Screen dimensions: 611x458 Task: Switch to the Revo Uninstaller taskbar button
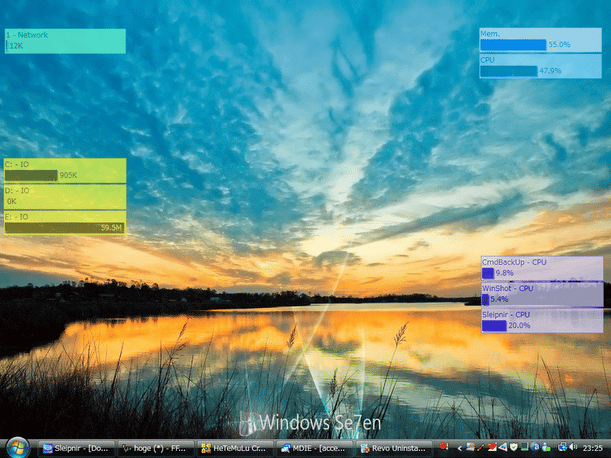pyautogui.click(x=394, y=448)
